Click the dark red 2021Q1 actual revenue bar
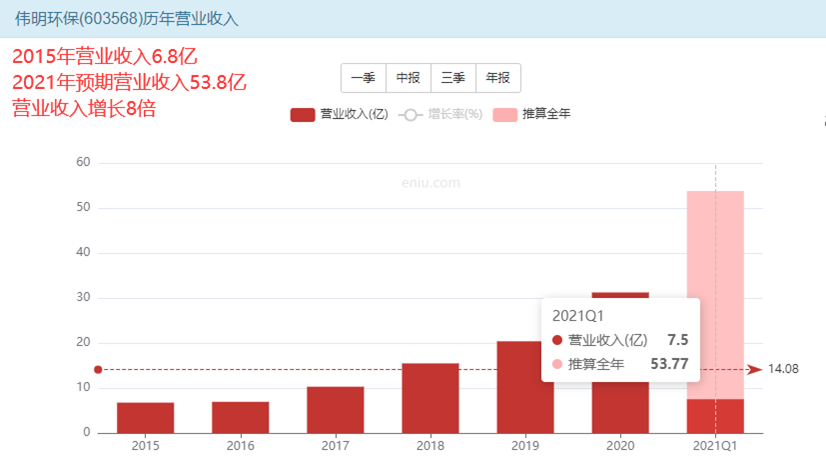Screen dimensions: 826x457 point(715,416)
